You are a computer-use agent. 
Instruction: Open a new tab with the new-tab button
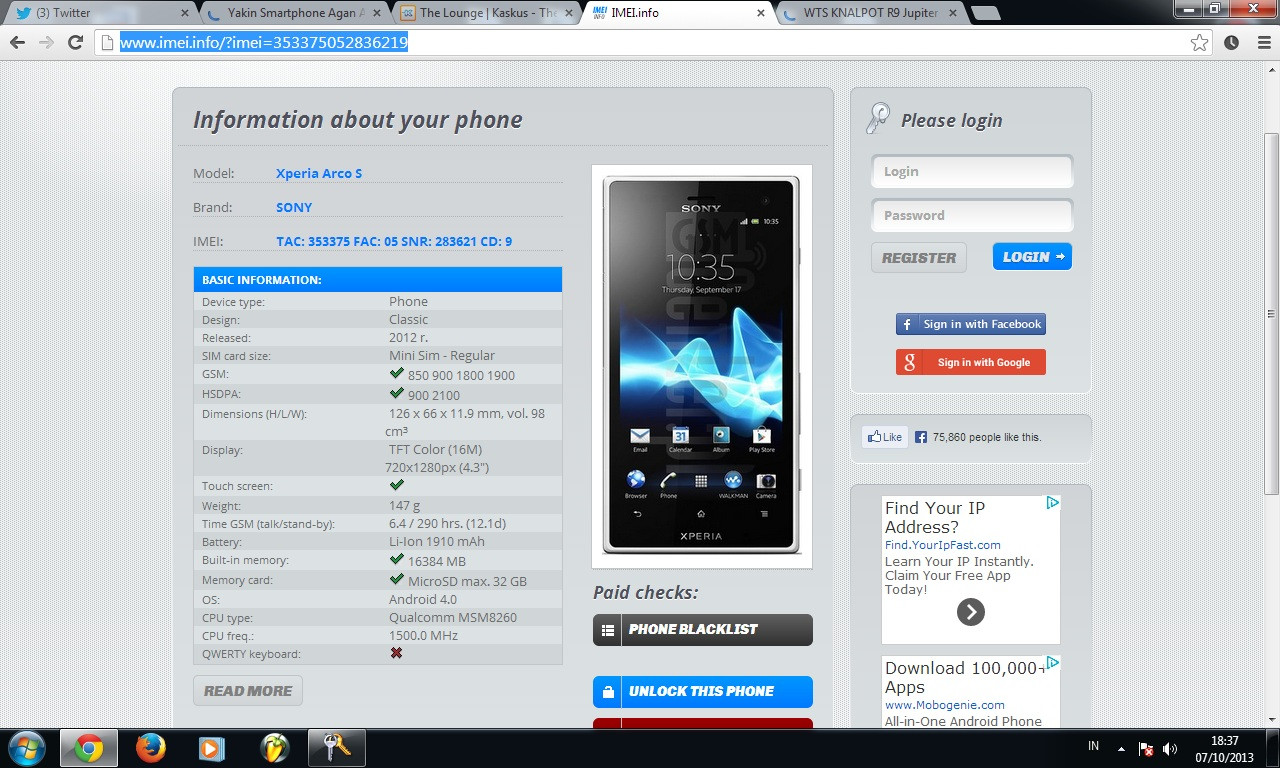click(985, 13)
